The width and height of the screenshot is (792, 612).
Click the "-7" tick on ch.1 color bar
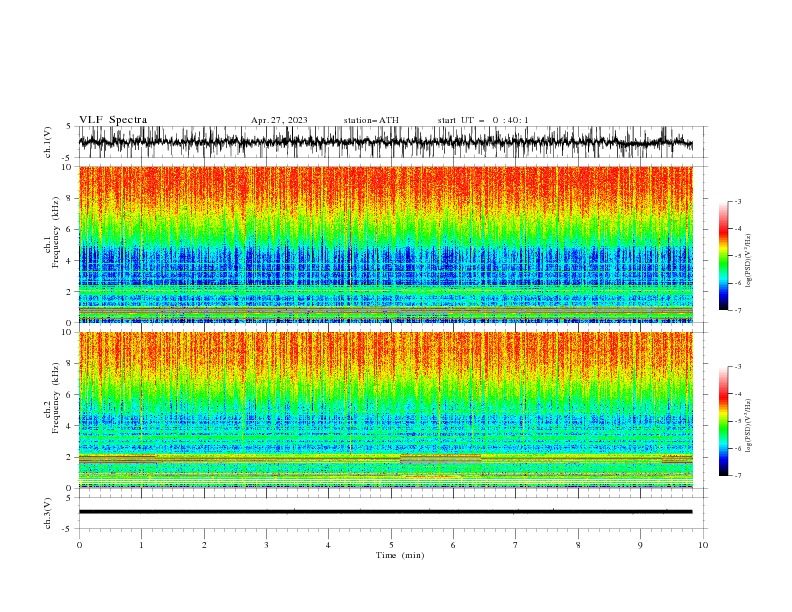pos(737,310)
